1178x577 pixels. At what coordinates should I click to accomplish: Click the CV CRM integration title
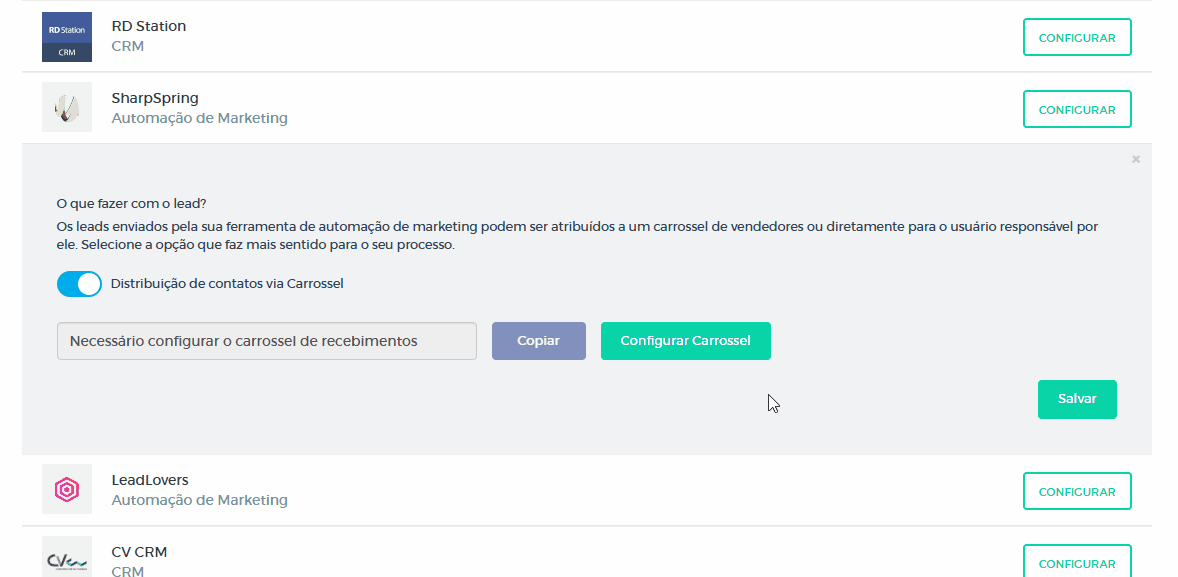point(139,552)
